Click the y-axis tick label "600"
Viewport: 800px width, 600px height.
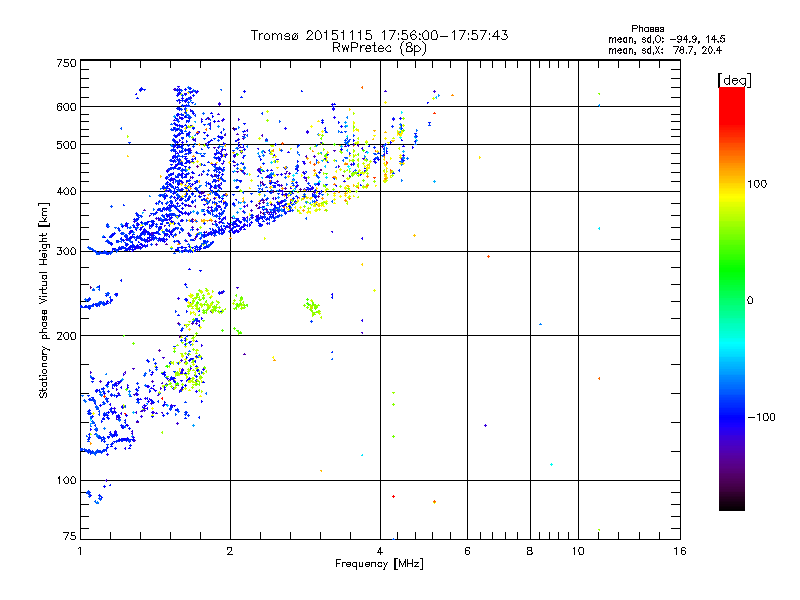(66, 107)
